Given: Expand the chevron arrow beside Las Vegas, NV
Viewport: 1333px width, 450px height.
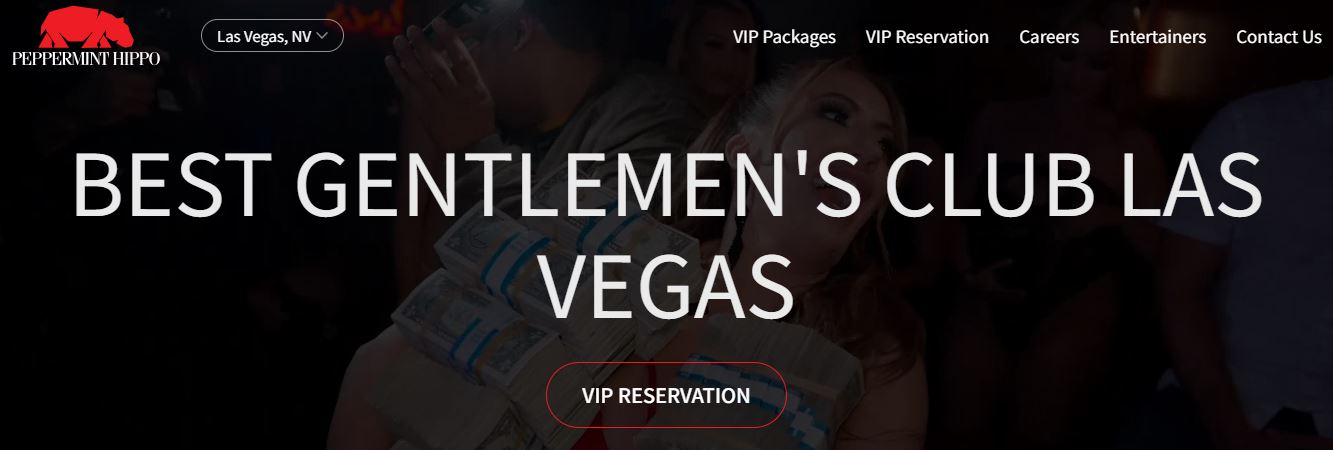Looking at the screenshot, I should pyautogui.click(x=322, y=37).
